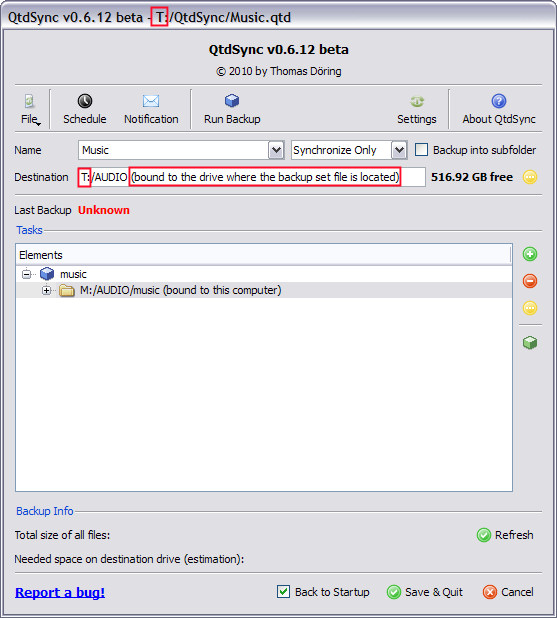Open Synchronize Only mode dropdown
Image resolution: width=557 pixels, height=618 pixels.
[x=399, y=150]
